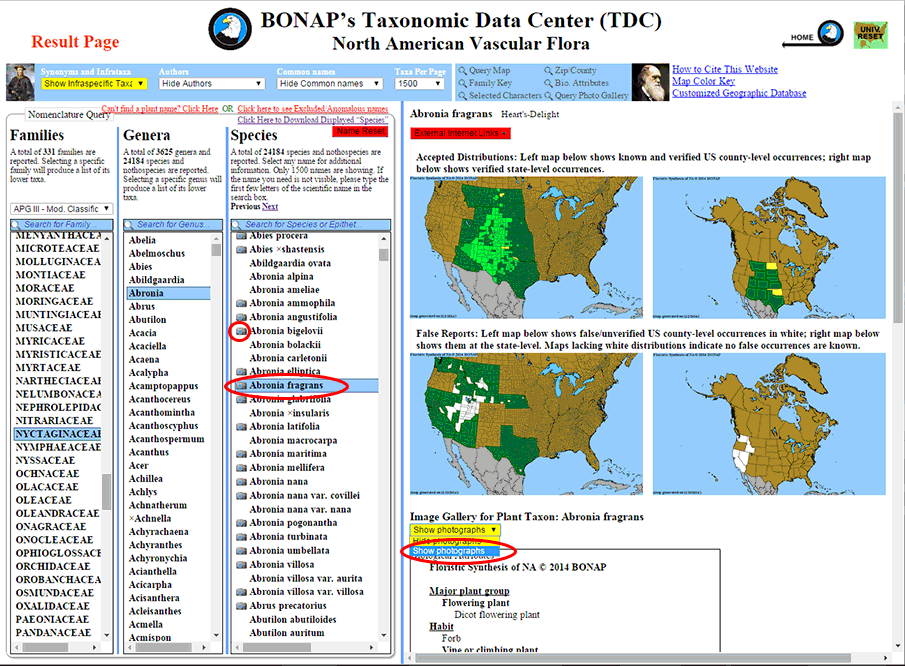Open Query Map magnifier tool
The image size is (905, 666).
click(x=486, y=71)
